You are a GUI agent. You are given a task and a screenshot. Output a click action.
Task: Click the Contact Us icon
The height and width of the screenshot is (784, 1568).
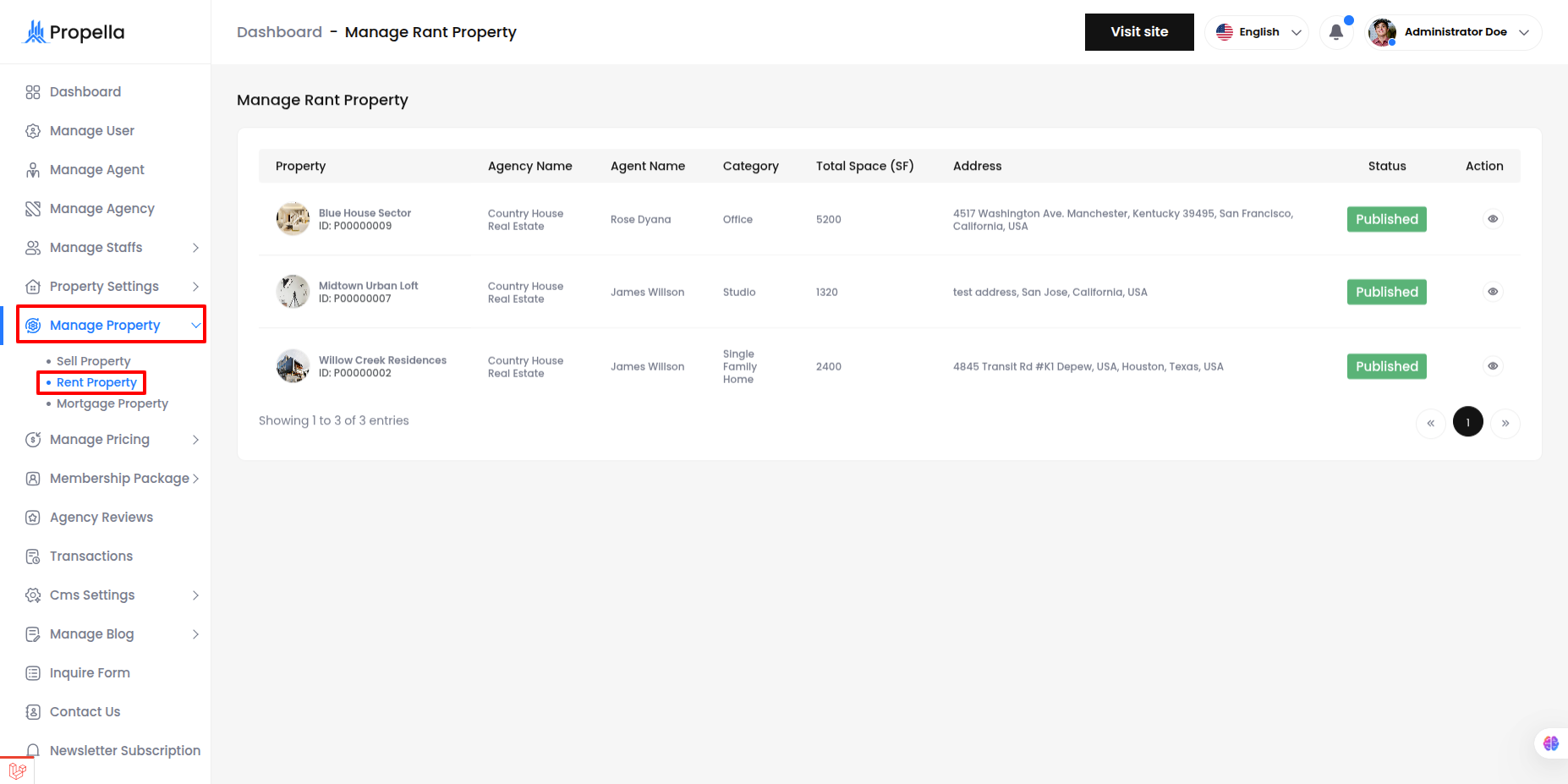33,712
